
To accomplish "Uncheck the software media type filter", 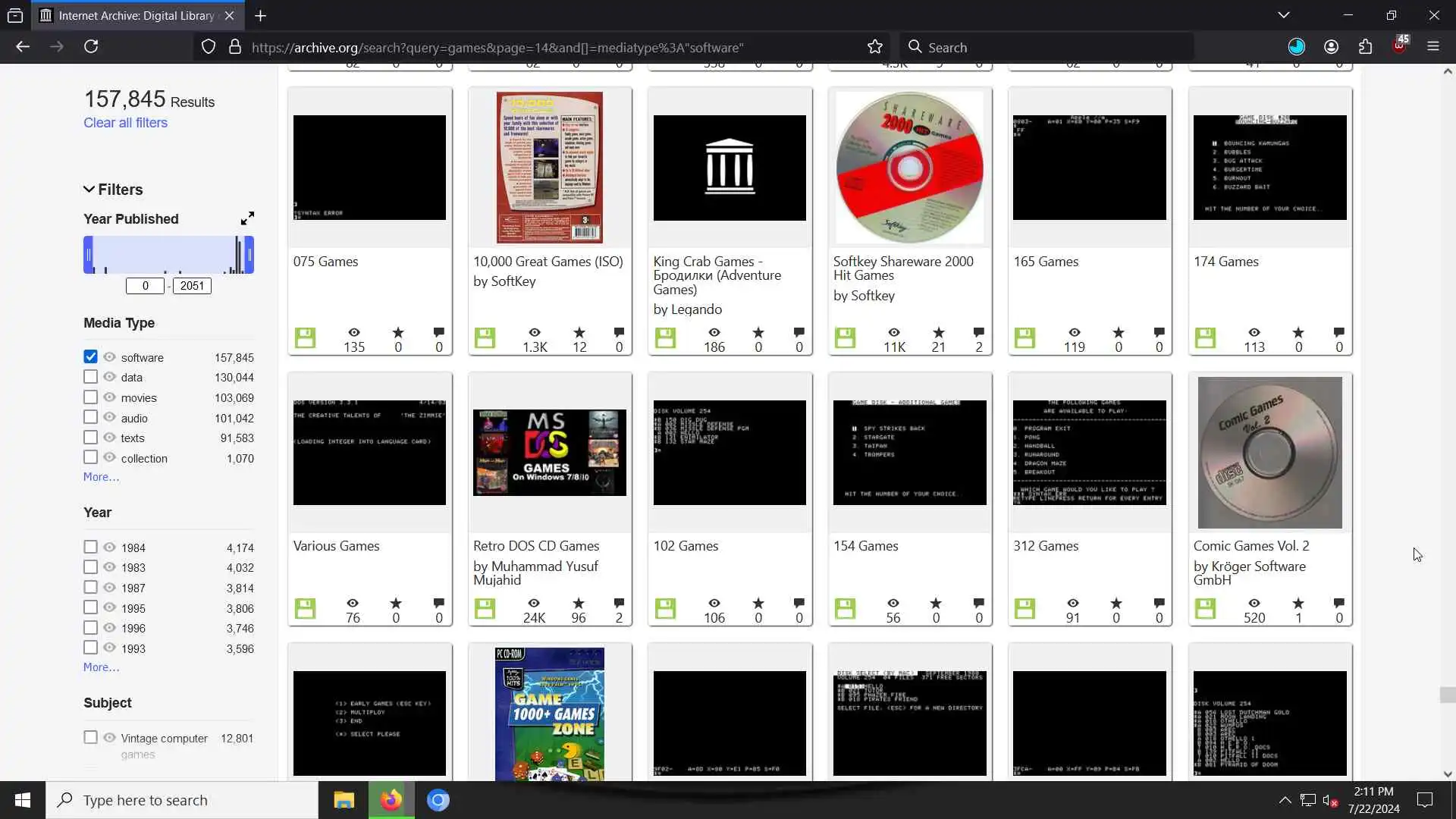I will tap(90, 356).
